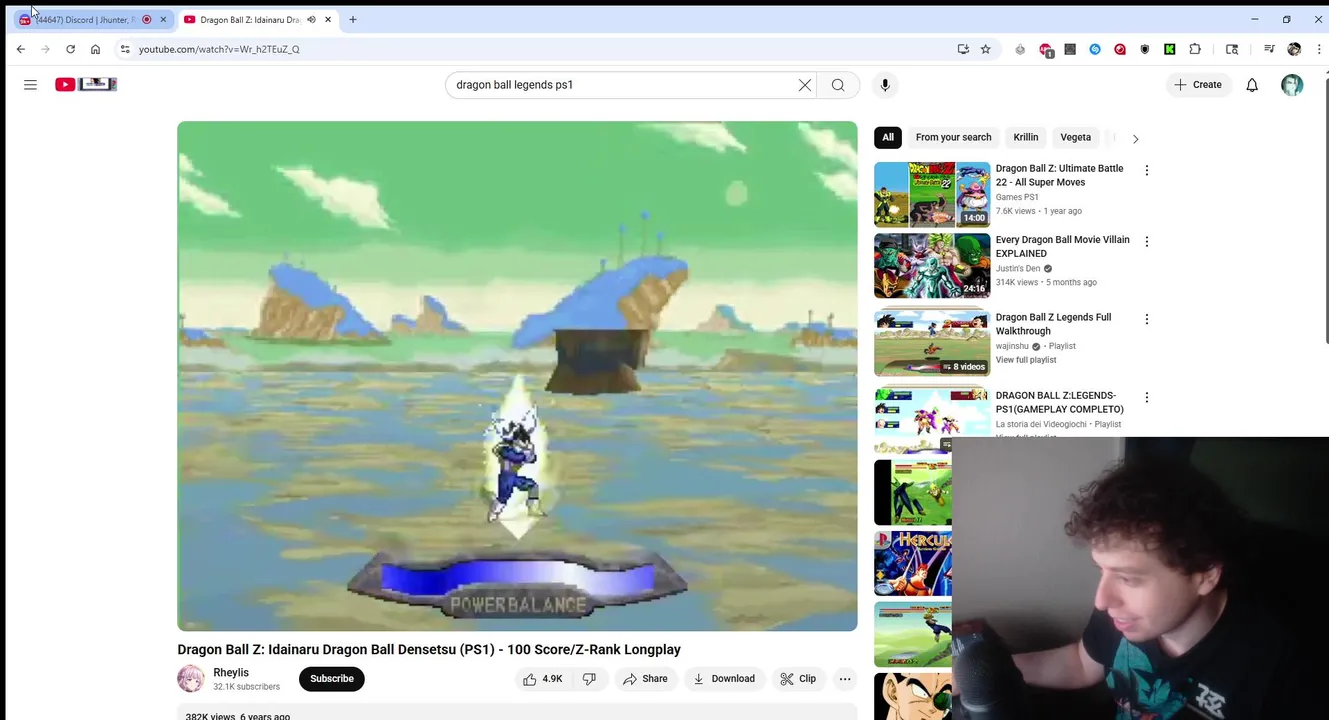This screenshot has height=720, width=1329.
Task: Download this video
Action: 724,679
